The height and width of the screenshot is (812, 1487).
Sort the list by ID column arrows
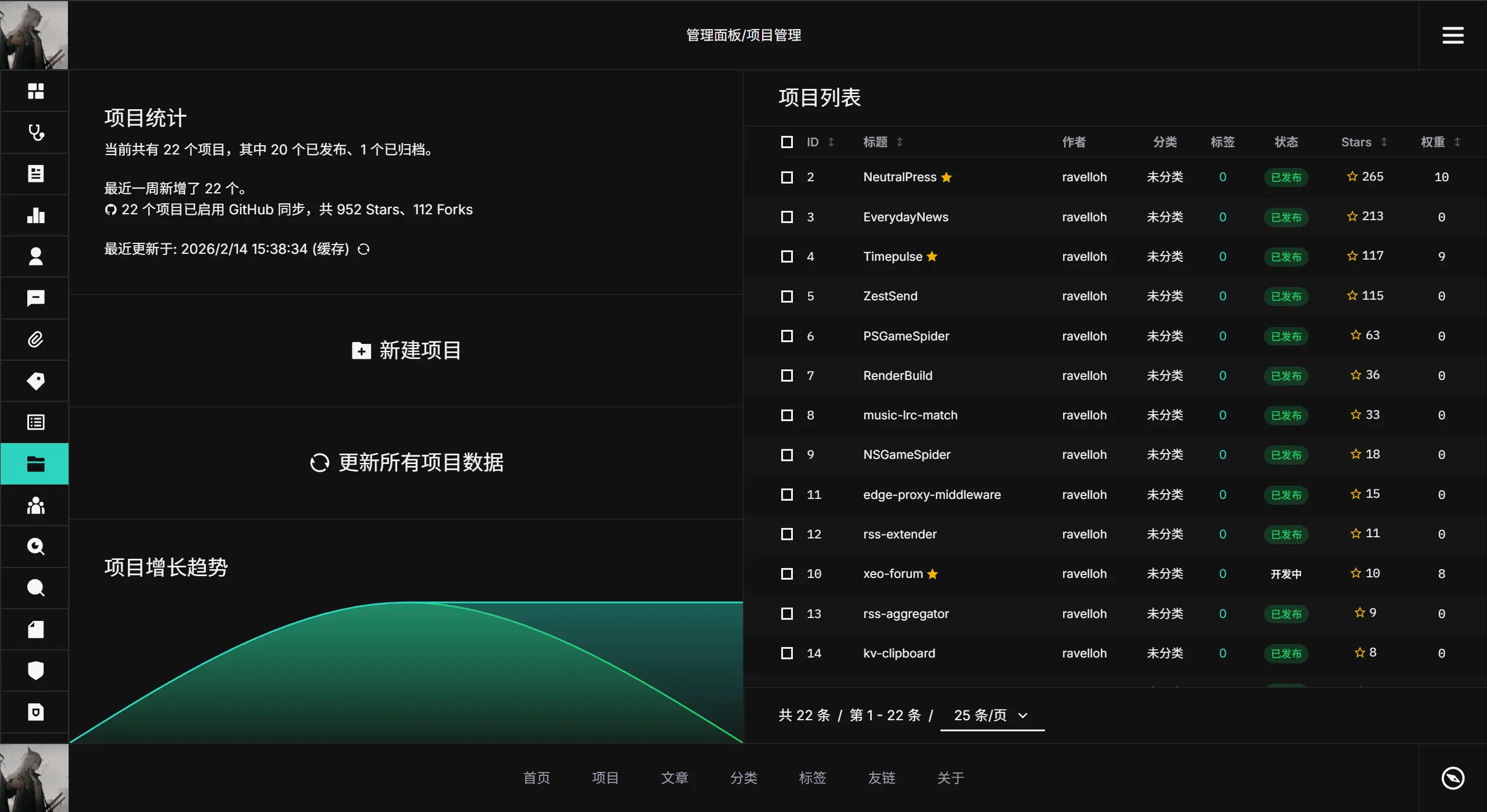831,142
